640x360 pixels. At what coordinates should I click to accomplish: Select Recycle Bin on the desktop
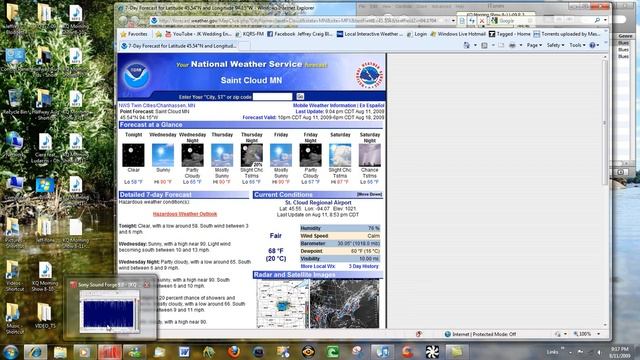point(15,102)
